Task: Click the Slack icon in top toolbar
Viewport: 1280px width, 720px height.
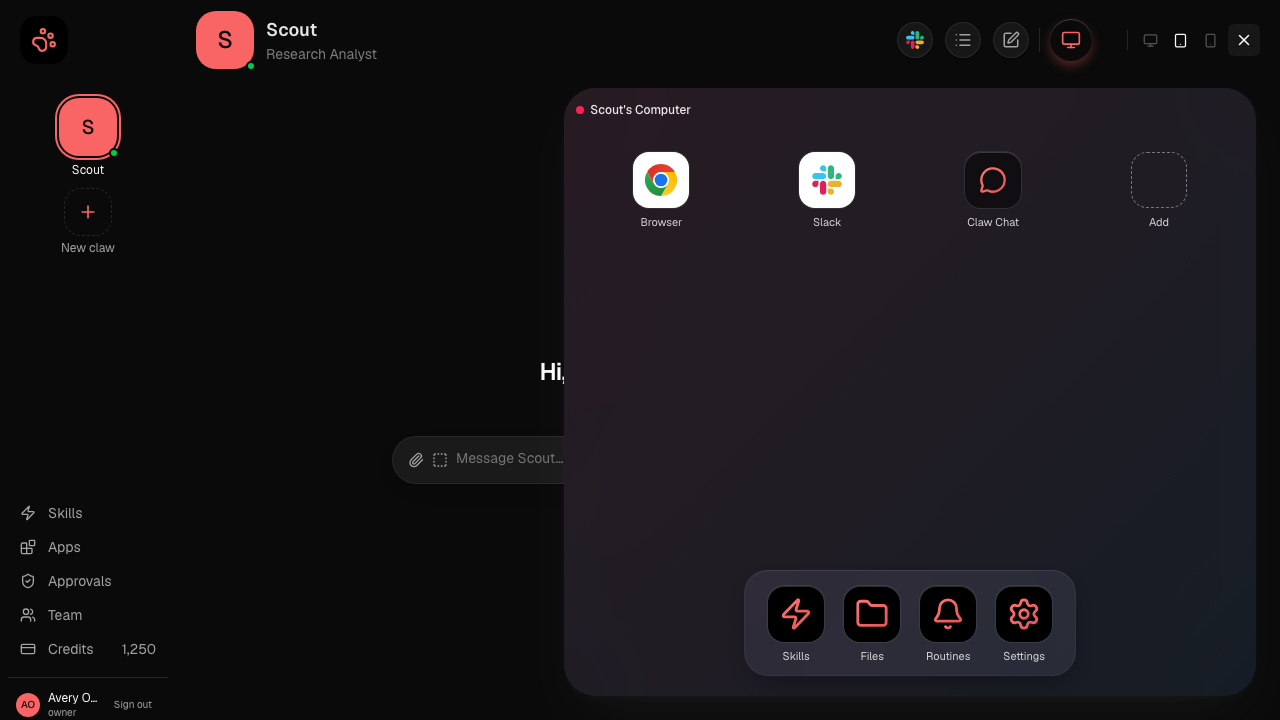Action: (915, 40)
